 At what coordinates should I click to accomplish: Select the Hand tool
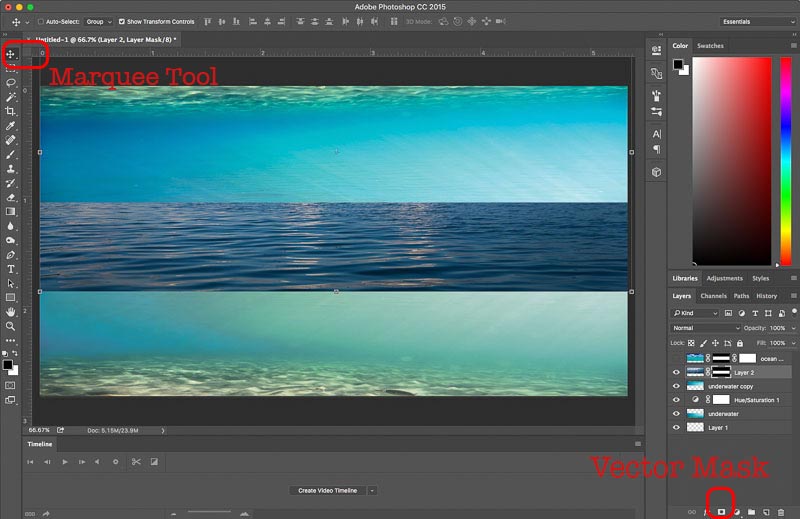point(10,312)
